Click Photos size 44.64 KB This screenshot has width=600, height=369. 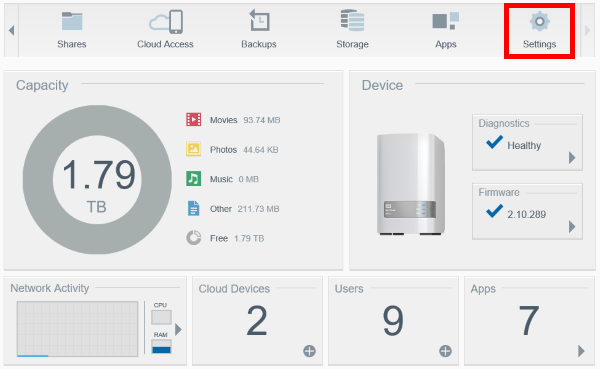click(x=261, y=149)
